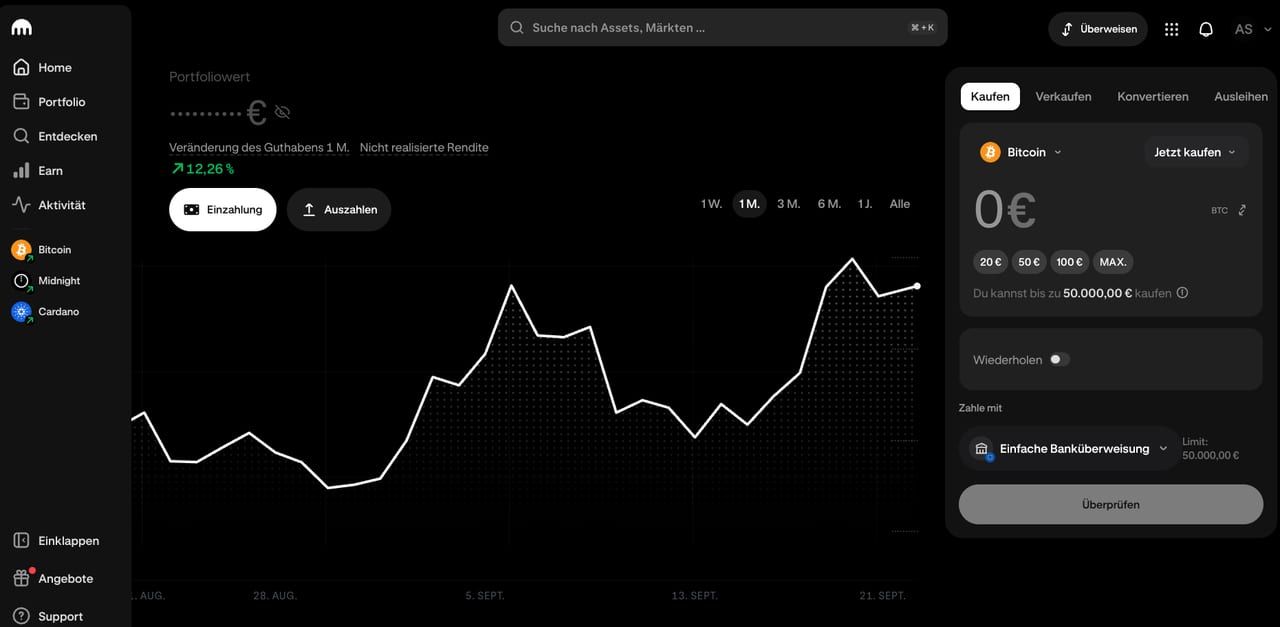Click the purchase limit info icon
This screenshot has width=1280, height=627.
[1183, 293]
